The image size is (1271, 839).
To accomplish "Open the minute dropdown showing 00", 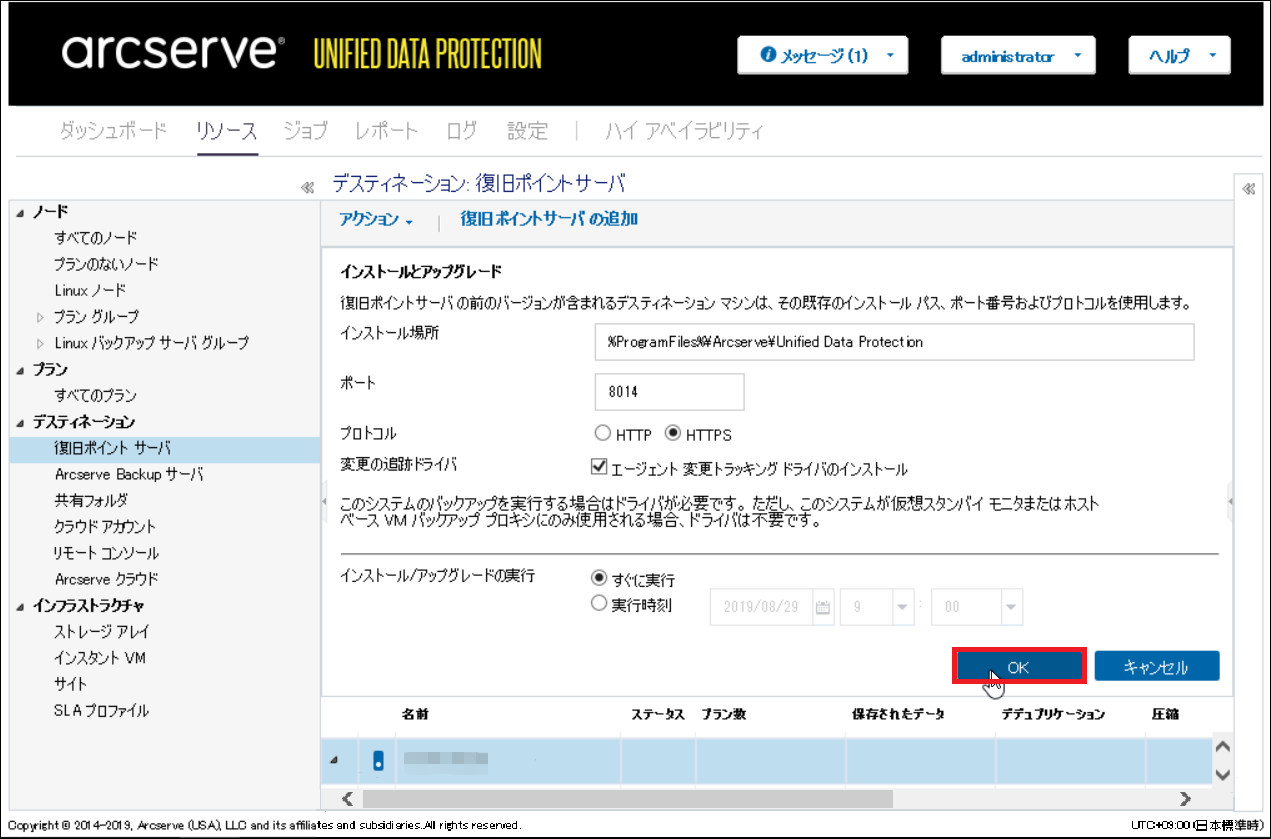I will click(1012, 607).
